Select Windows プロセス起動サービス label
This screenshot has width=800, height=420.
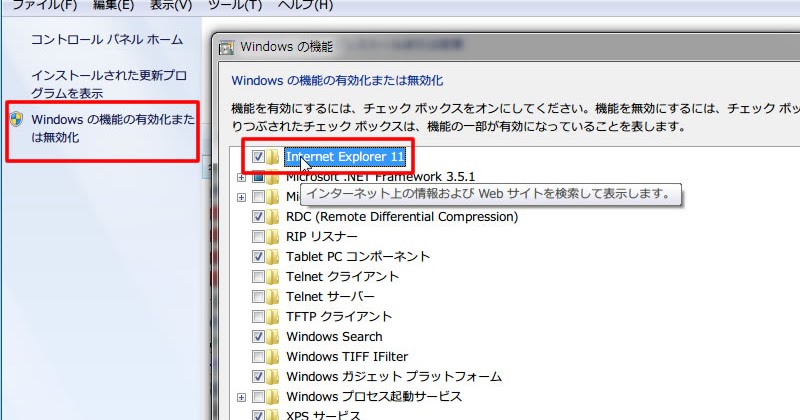374,397
